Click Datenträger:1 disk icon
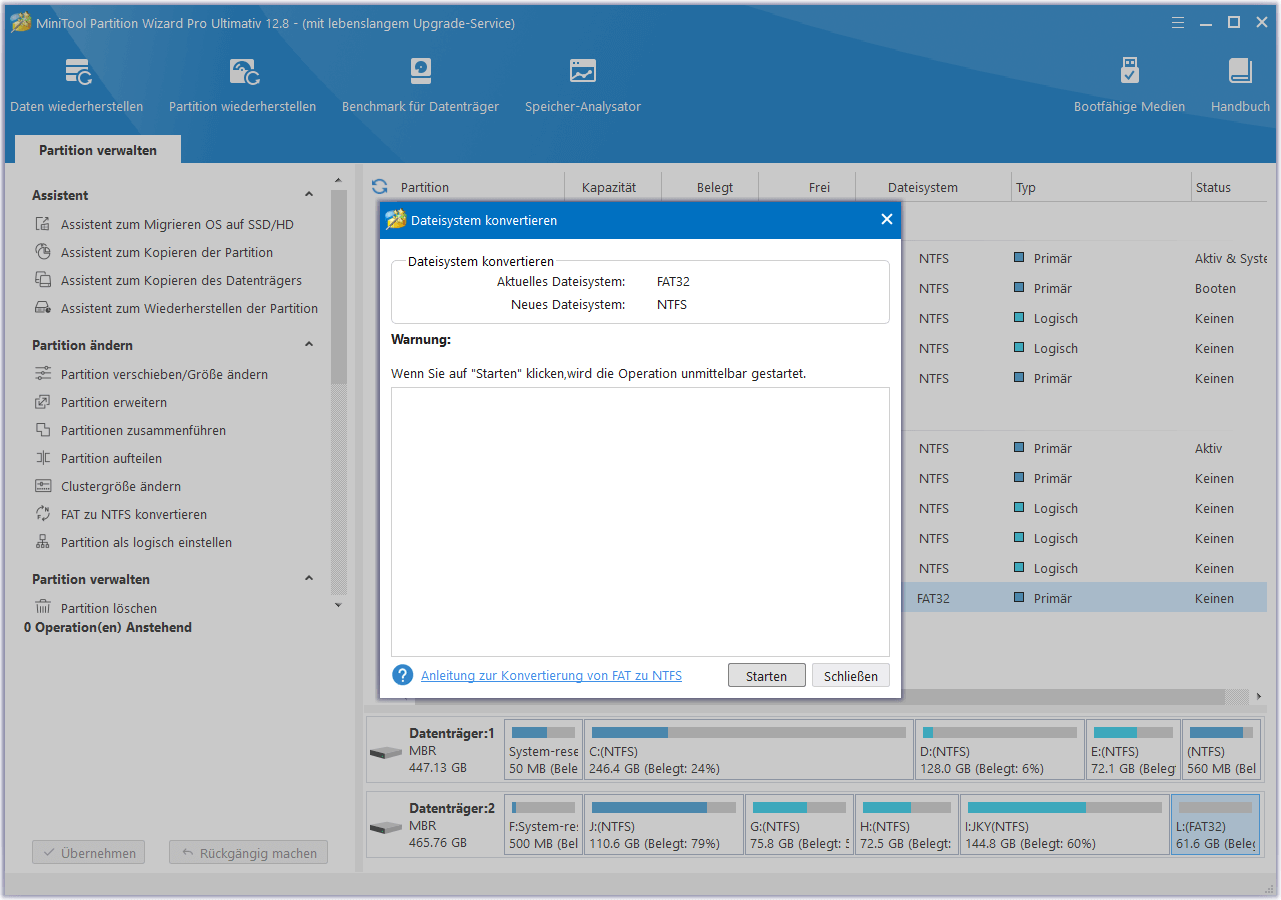 pyautogui.click(x=386, y=752)
